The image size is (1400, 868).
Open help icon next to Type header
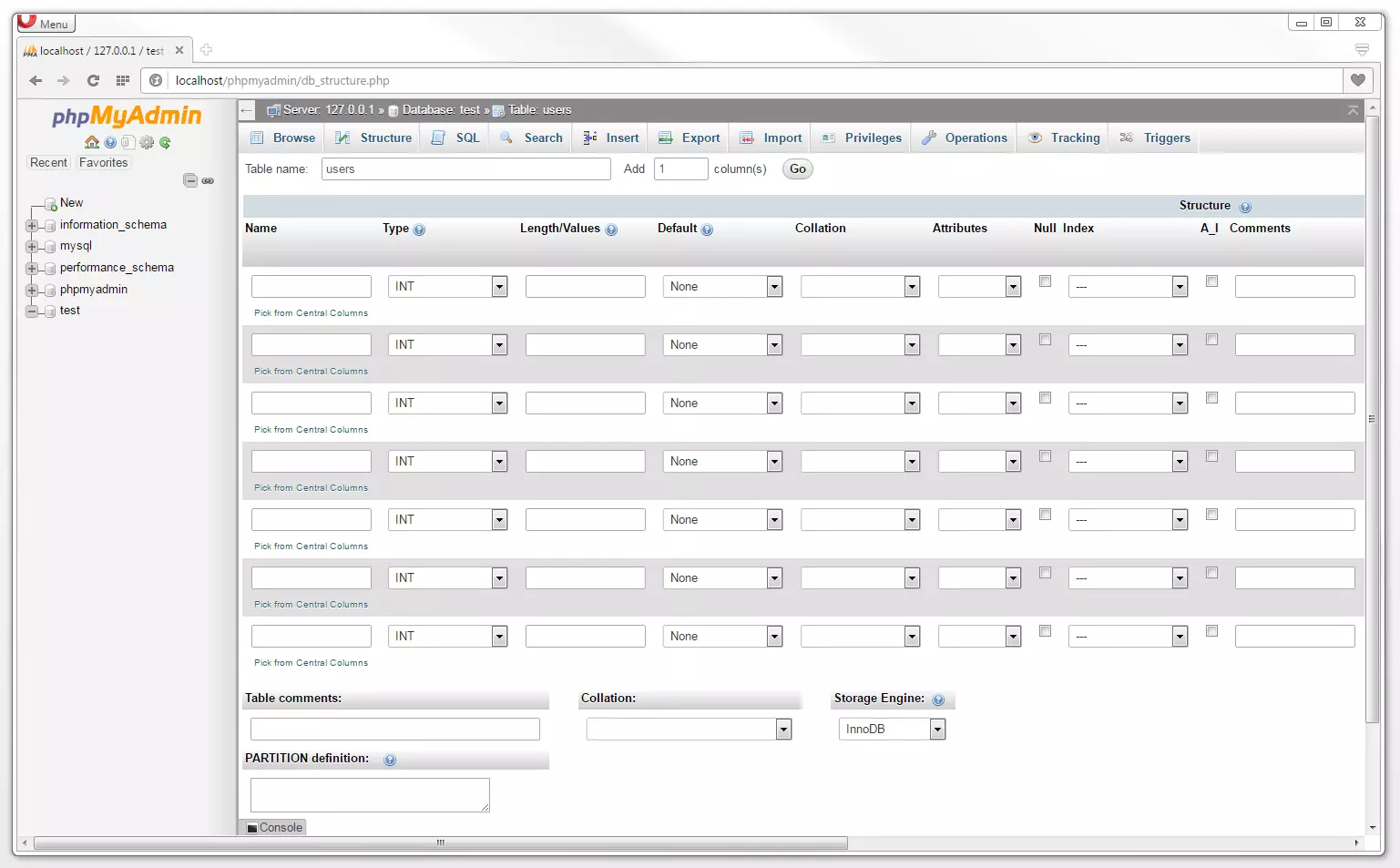pyautogui.click(x=419, y=230)
